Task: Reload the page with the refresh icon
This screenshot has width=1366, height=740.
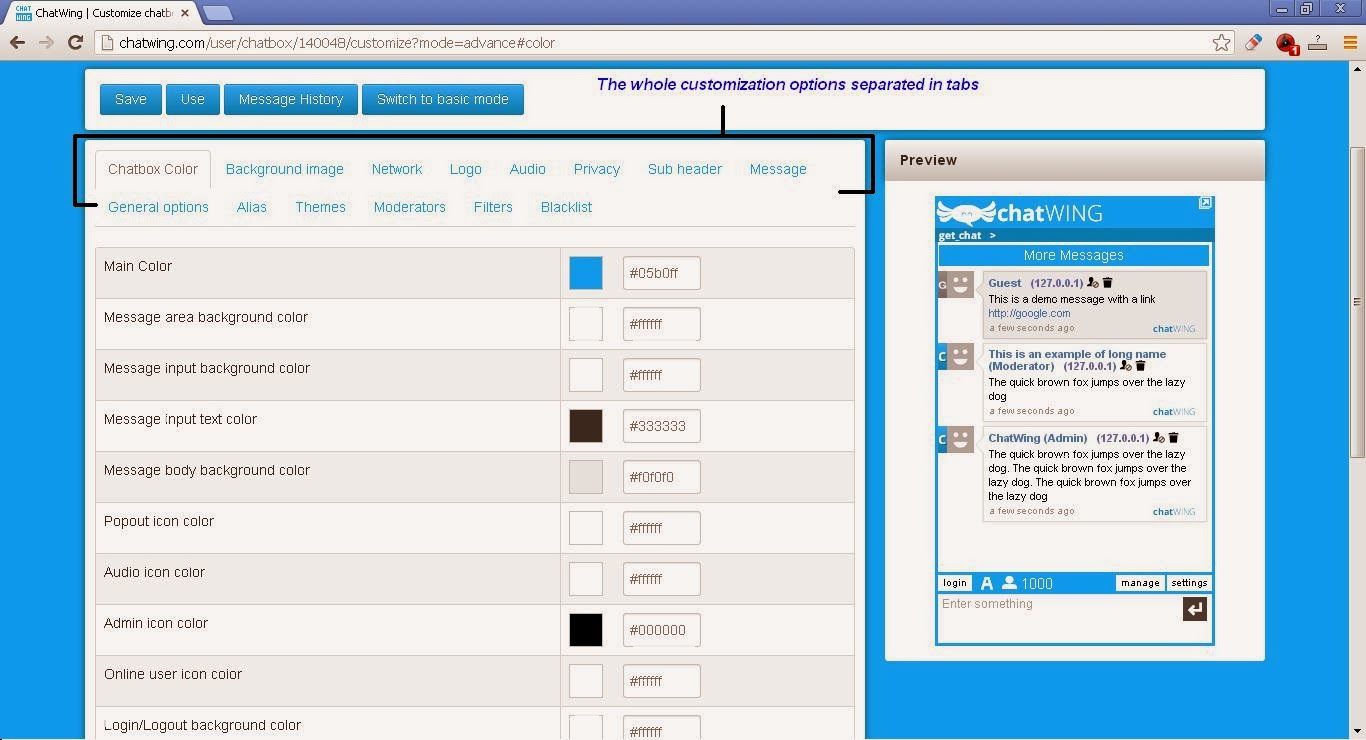Action: pyautogui.click(x=75, y=42)
